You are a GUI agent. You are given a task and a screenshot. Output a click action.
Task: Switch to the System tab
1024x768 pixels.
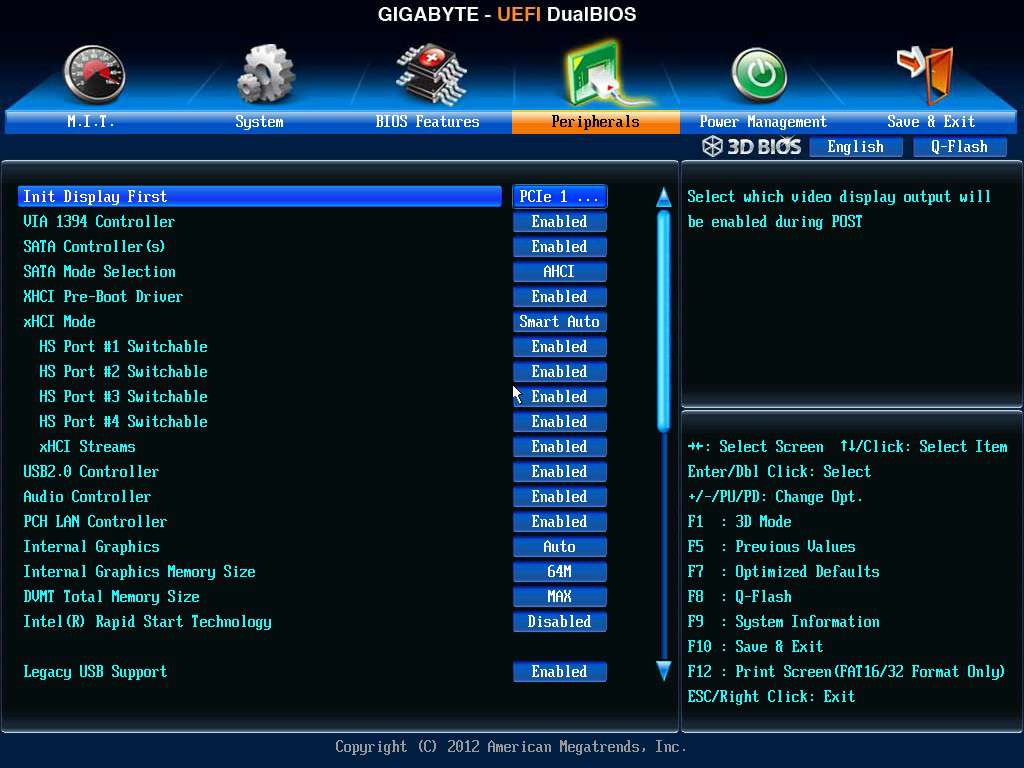coord(259,121)
